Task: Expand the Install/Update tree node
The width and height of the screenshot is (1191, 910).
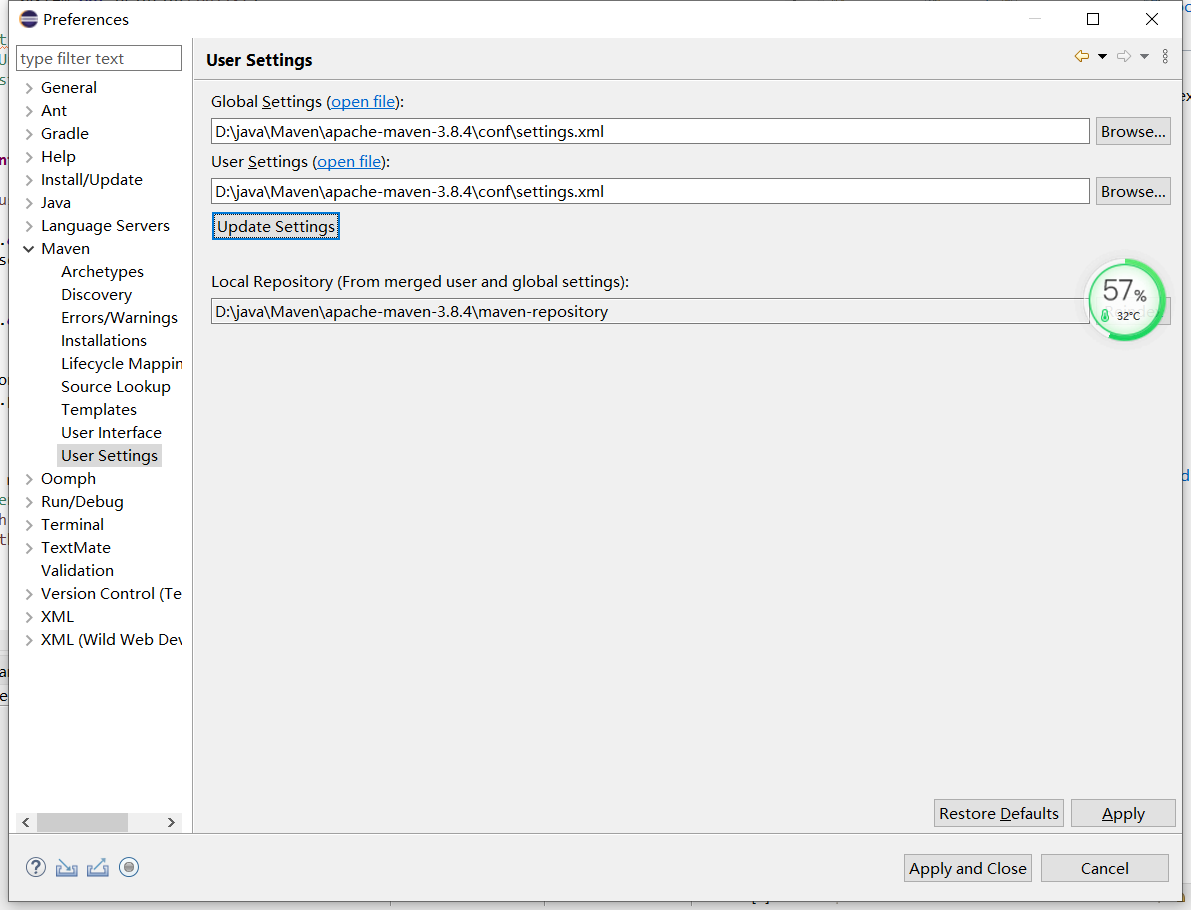Action: pyautogui.click(x=29, y=180)
